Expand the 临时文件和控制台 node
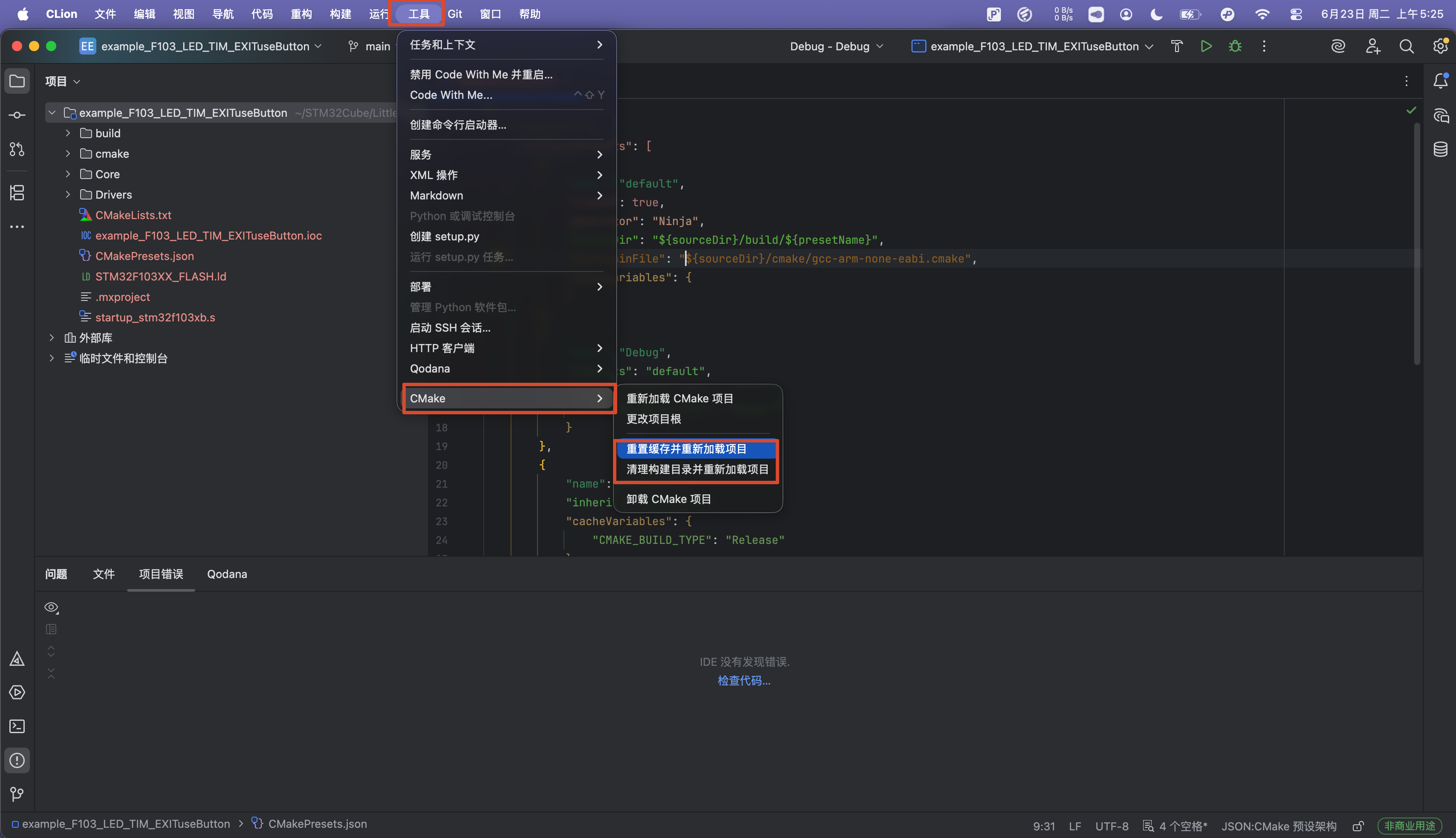 pos(52,358)
